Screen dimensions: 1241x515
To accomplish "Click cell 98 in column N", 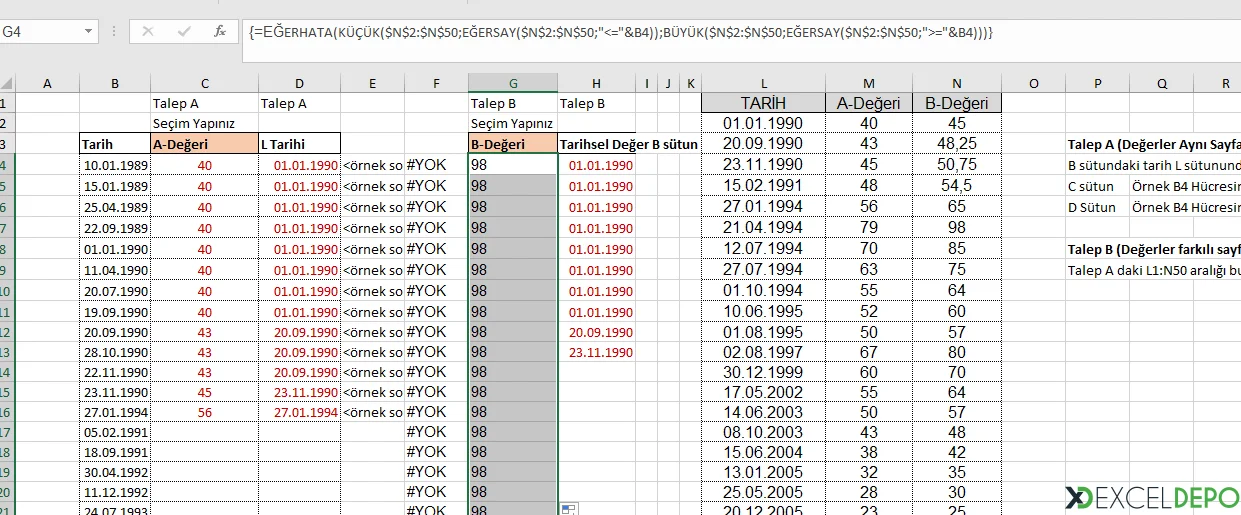I will tap(957, 227).
